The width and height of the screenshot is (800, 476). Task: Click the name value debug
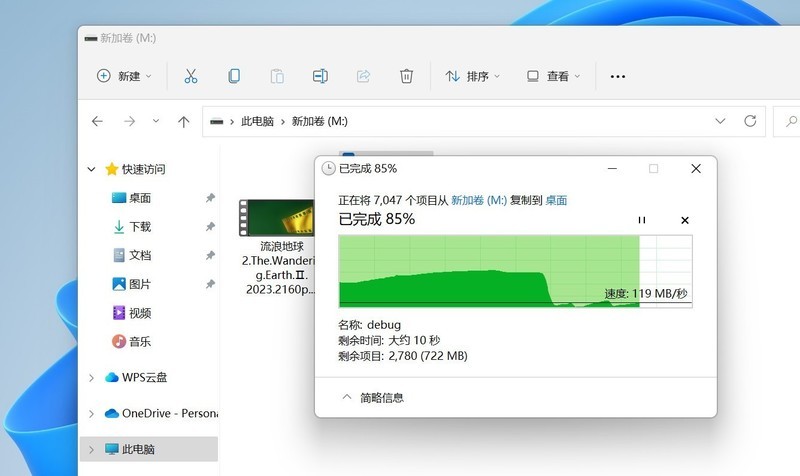(384, 325)
